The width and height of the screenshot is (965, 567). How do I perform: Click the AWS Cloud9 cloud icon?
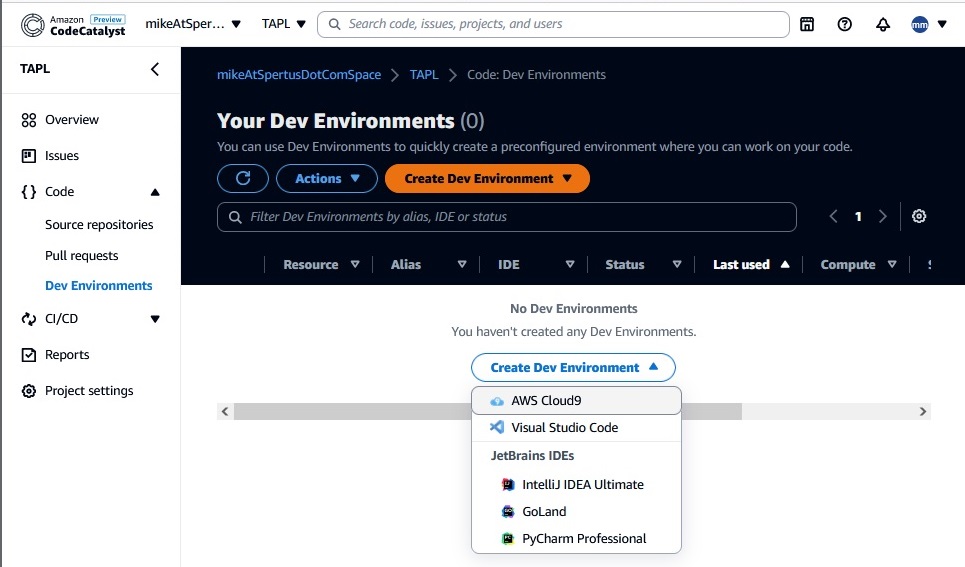point(497,401)
